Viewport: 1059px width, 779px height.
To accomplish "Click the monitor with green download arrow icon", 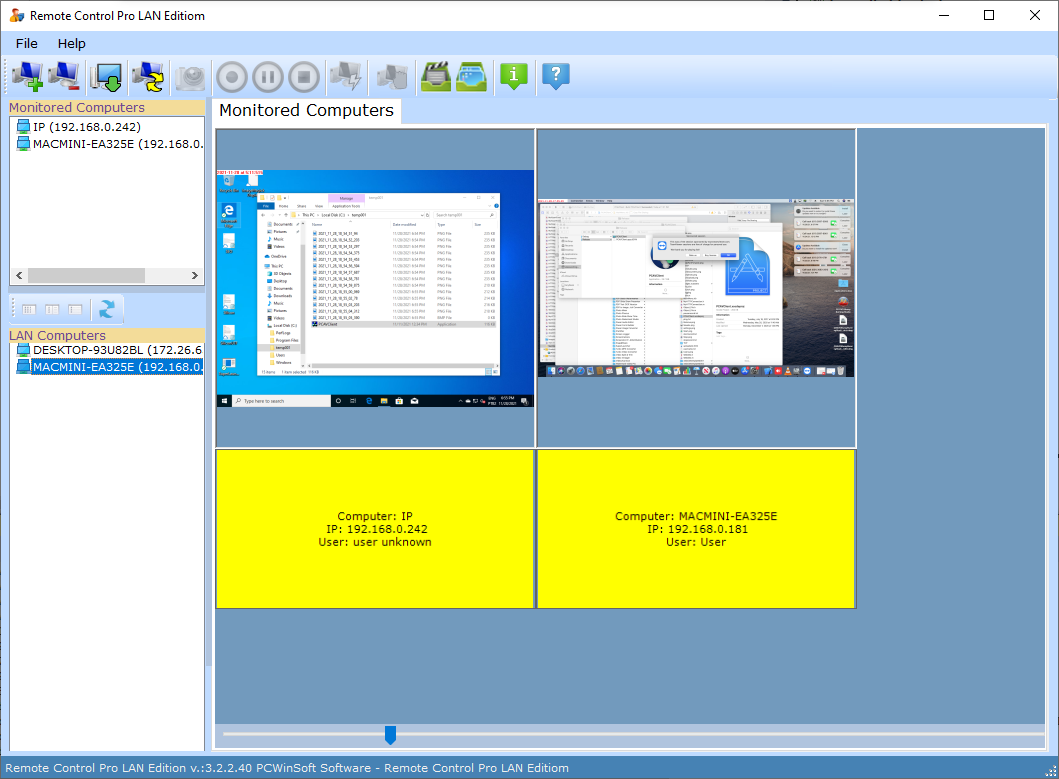I will (108, 76).
